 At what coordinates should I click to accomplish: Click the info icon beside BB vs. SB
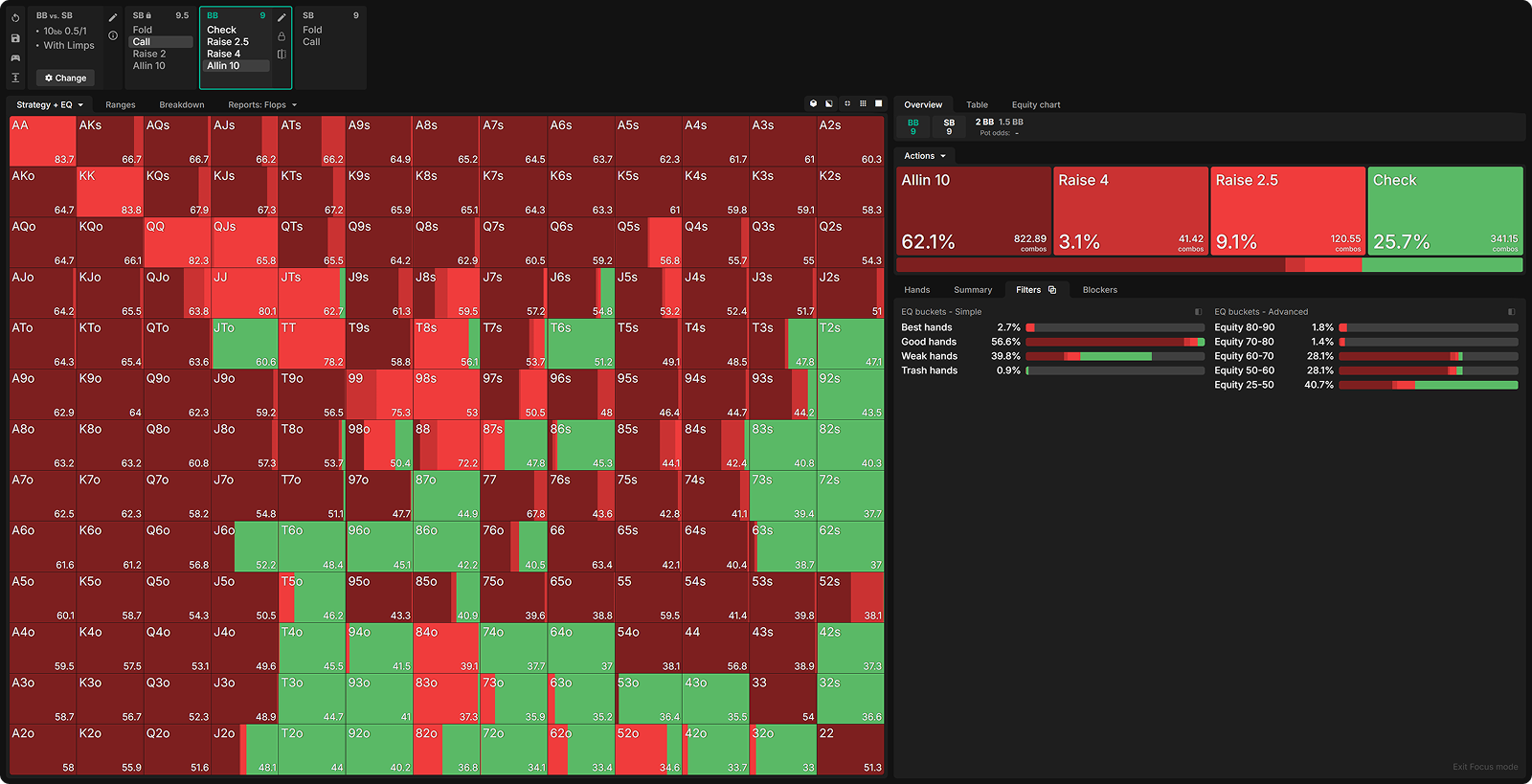point(113,35)
